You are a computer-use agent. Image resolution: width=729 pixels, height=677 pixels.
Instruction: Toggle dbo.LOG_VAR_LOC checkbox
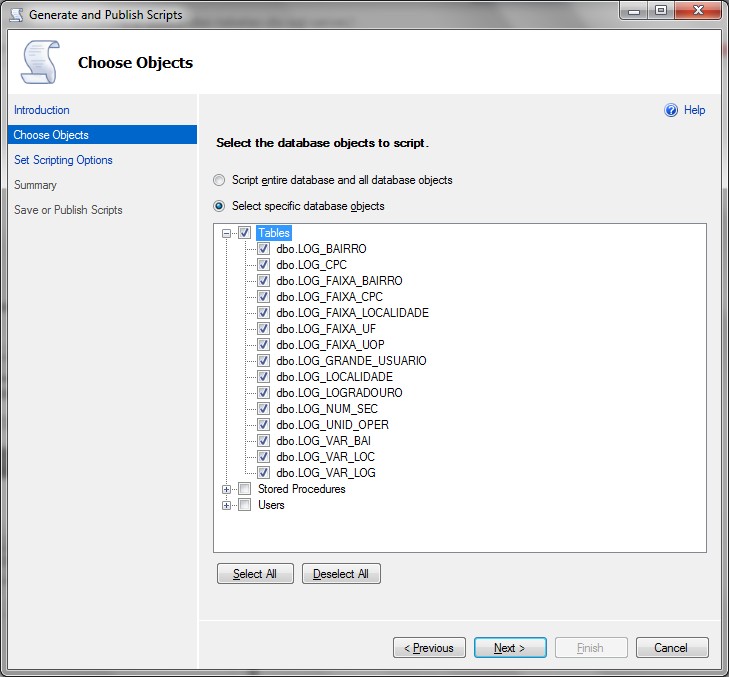(x=263, y=457)
